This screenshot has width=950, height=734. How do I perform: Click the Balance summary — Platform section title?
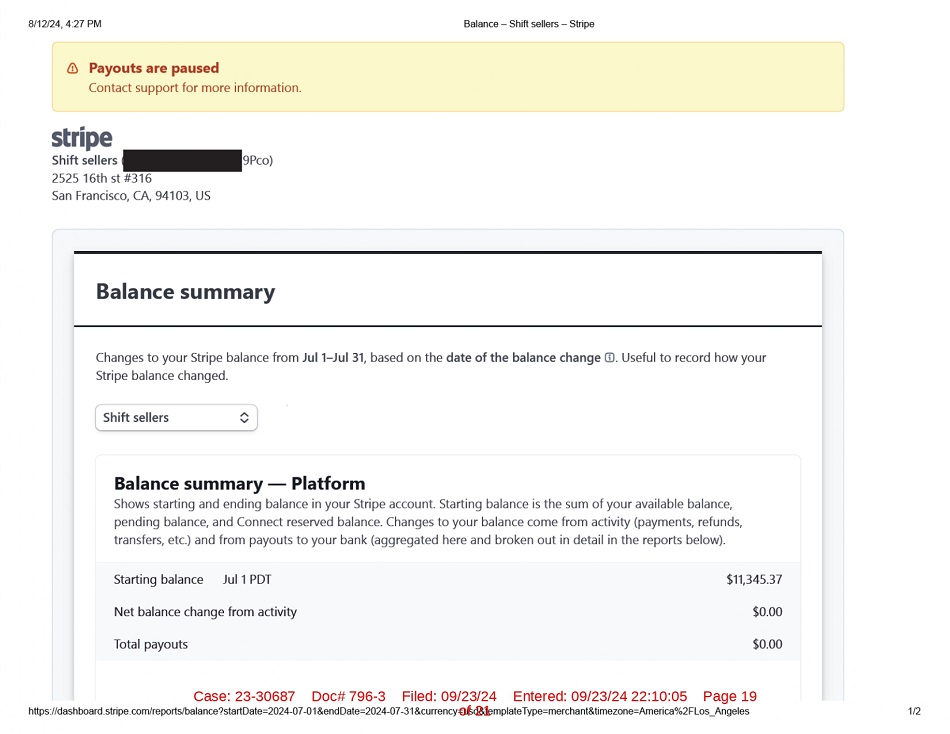[x=239, y=484]
